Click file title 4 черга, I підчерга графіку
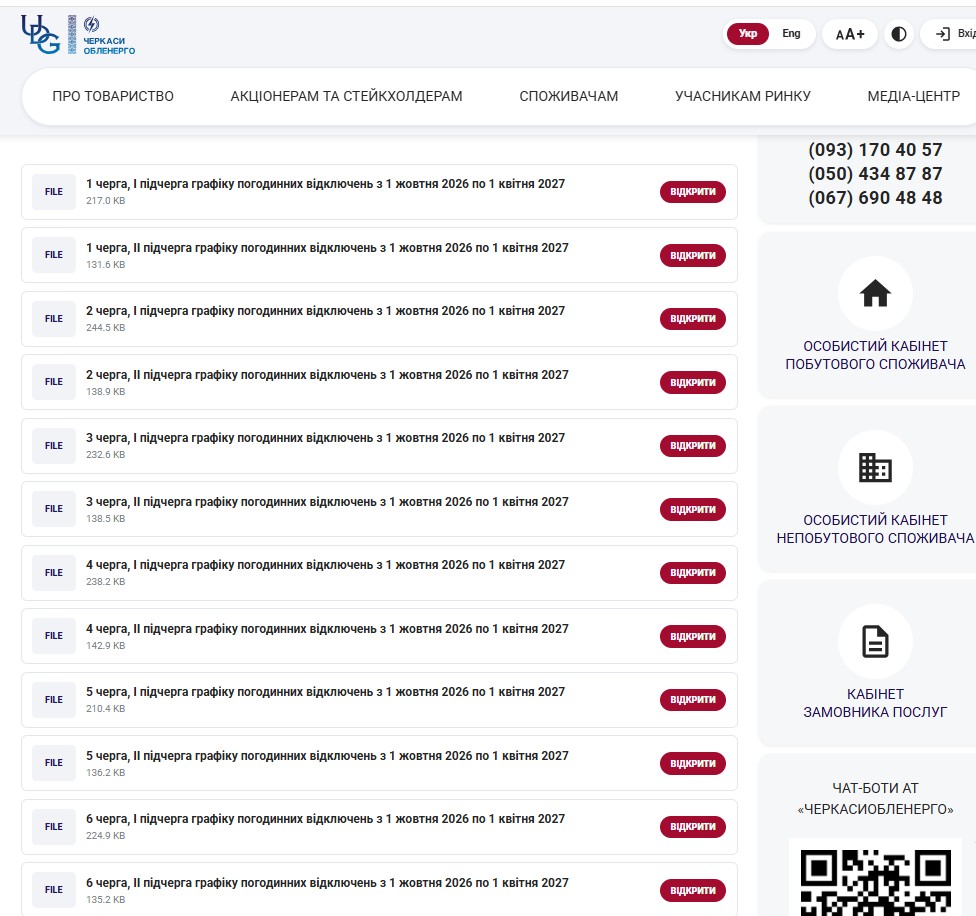Image resolution: width=976 pixels, height=916 pixels. 326,565
